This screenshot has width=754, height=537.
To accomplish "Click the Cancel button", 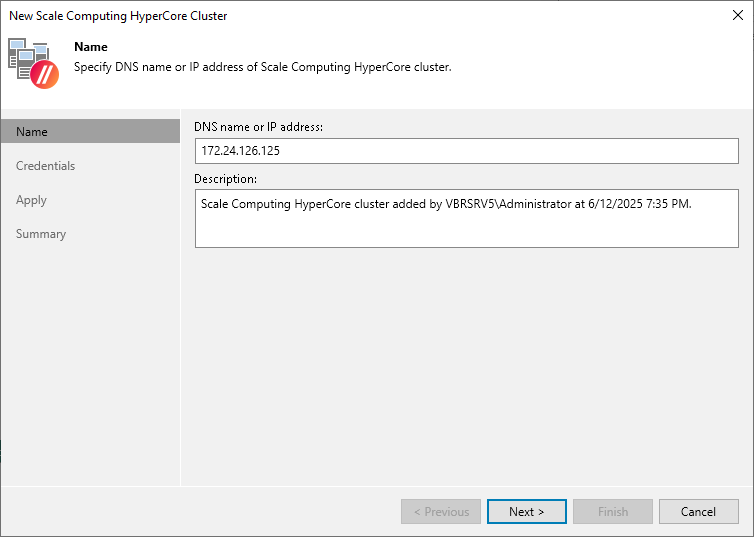I will [698, 512].
